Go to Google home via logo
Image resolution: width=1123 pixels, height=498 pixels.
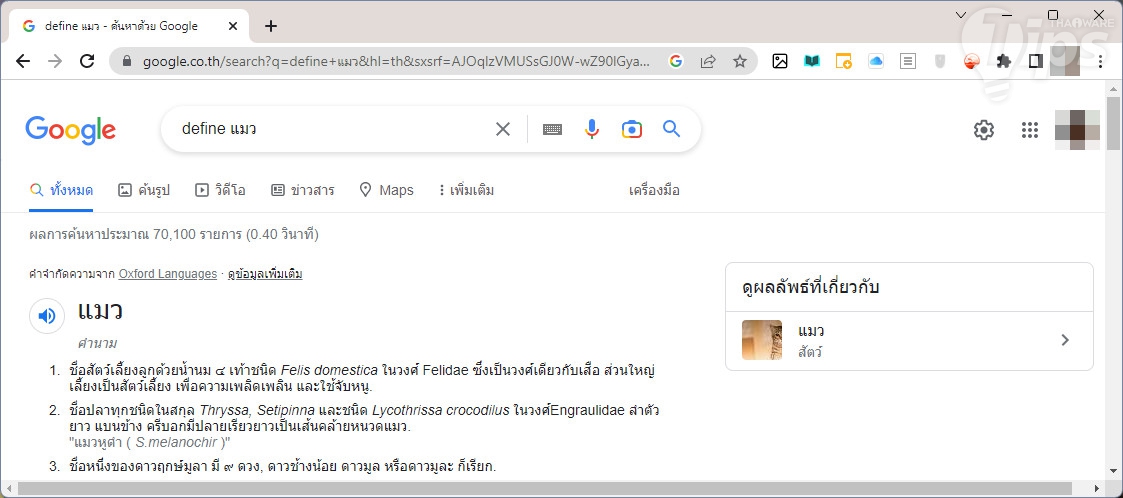[70, 130]
